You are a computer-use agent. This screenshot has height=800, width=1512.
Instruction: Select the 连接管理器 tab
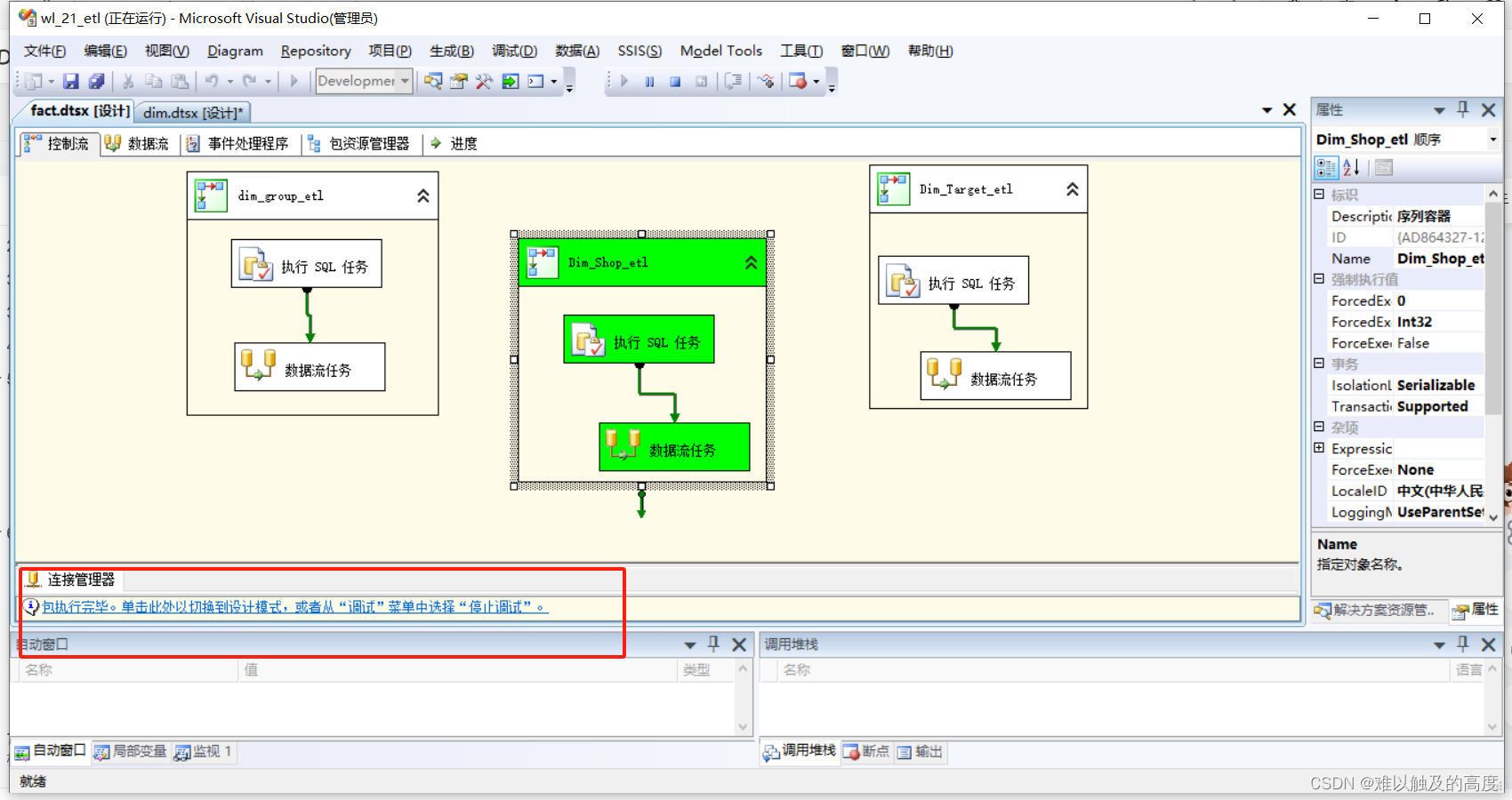point(71,580)
